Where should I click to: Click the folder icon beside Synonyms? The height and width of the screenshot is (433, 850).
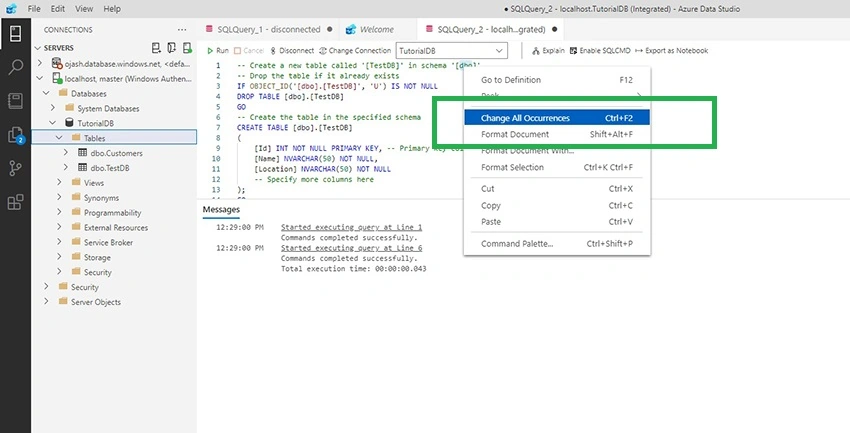76,197
